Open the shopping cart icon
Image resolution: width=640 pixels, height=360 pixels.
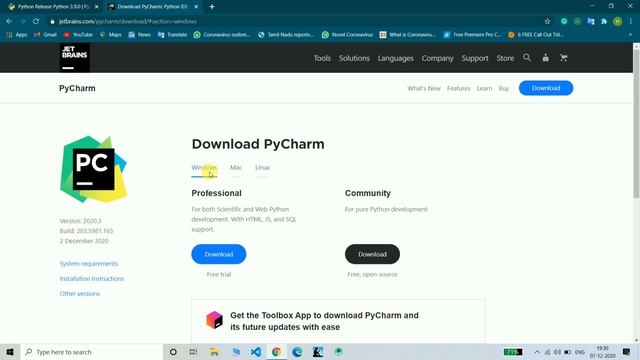pos(564,58)
